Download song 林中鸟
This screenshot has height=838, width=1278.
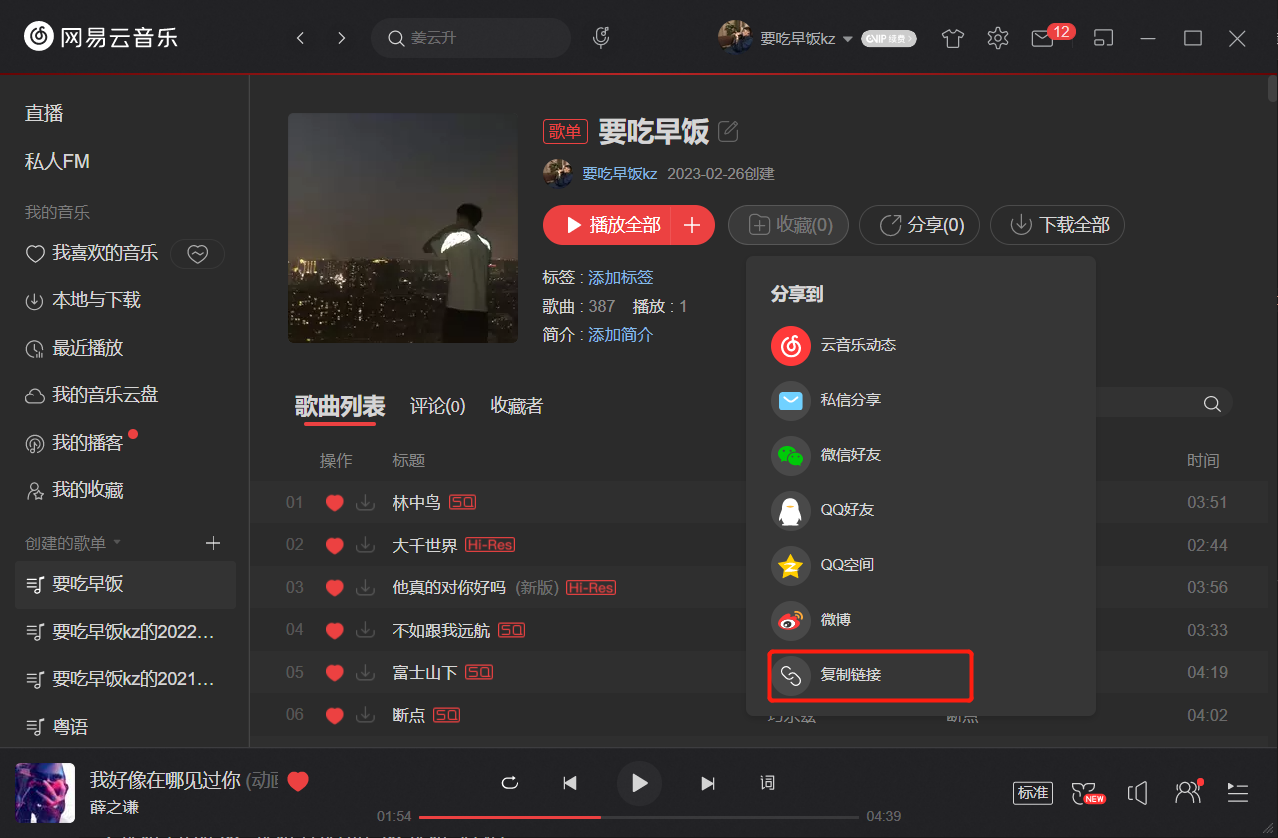tap(365, 503)
